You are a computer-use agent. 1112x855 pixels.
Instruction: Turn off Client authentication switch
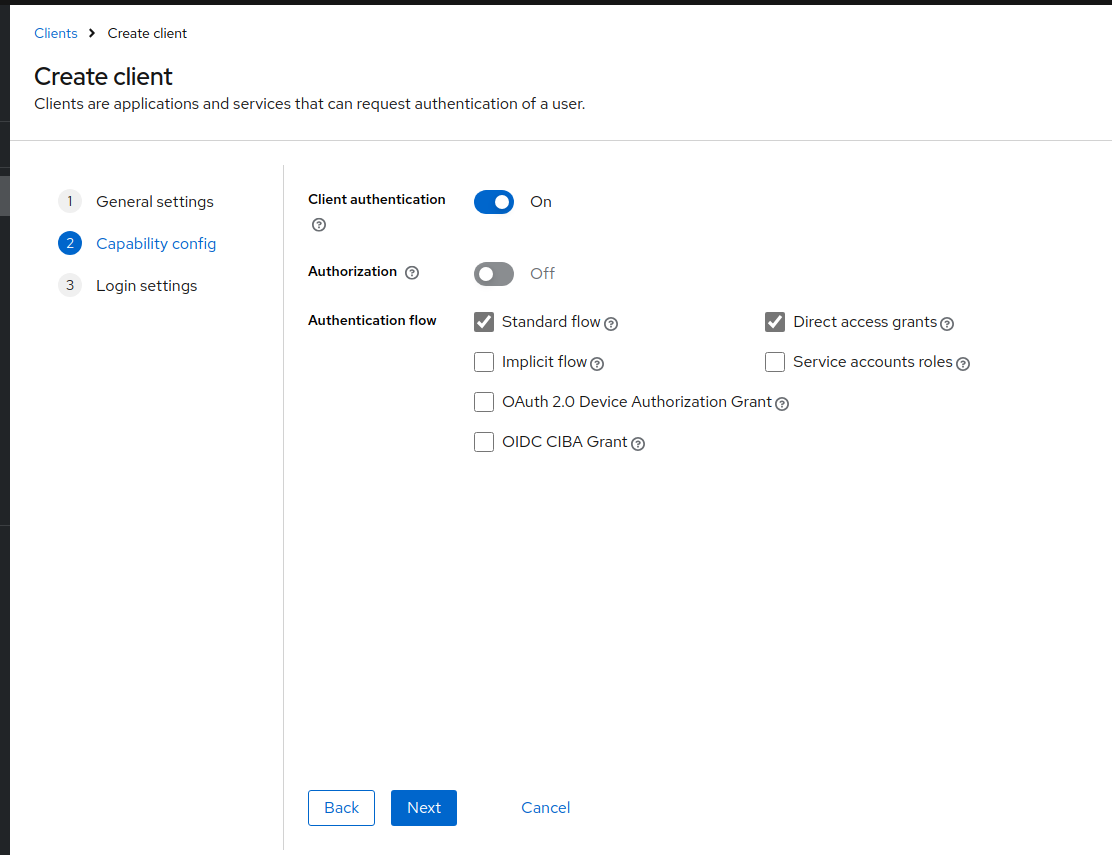(x=494, y=202)
